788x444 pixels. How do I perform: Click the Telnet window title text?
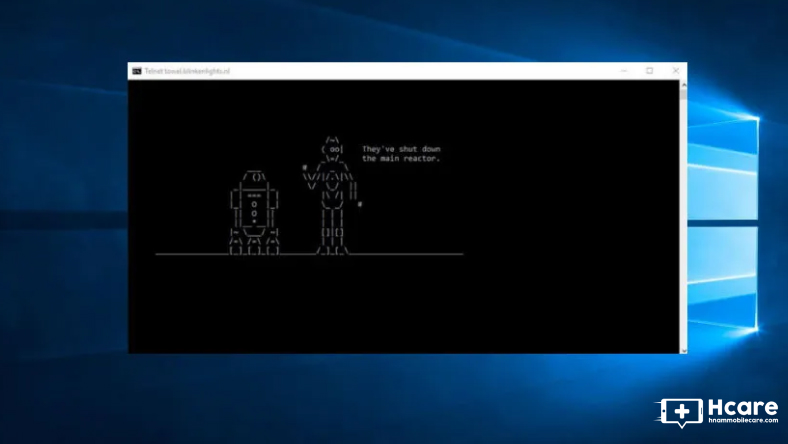tap(187, 71)
